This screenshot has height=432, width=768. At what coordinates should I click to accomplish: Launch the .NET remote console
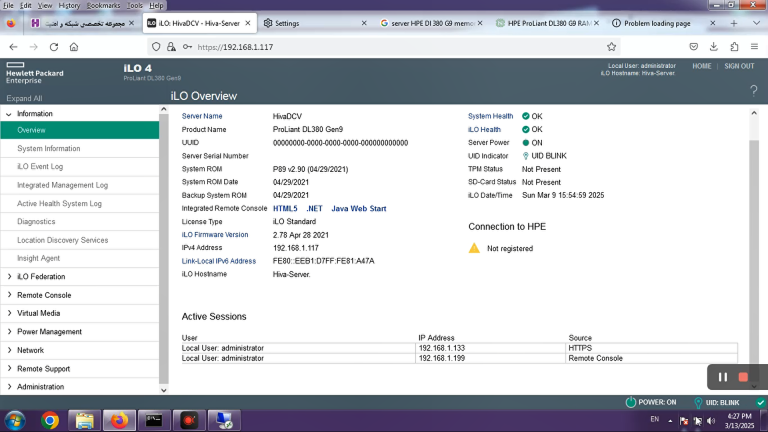pyautogui.click(x=314, y=209)
